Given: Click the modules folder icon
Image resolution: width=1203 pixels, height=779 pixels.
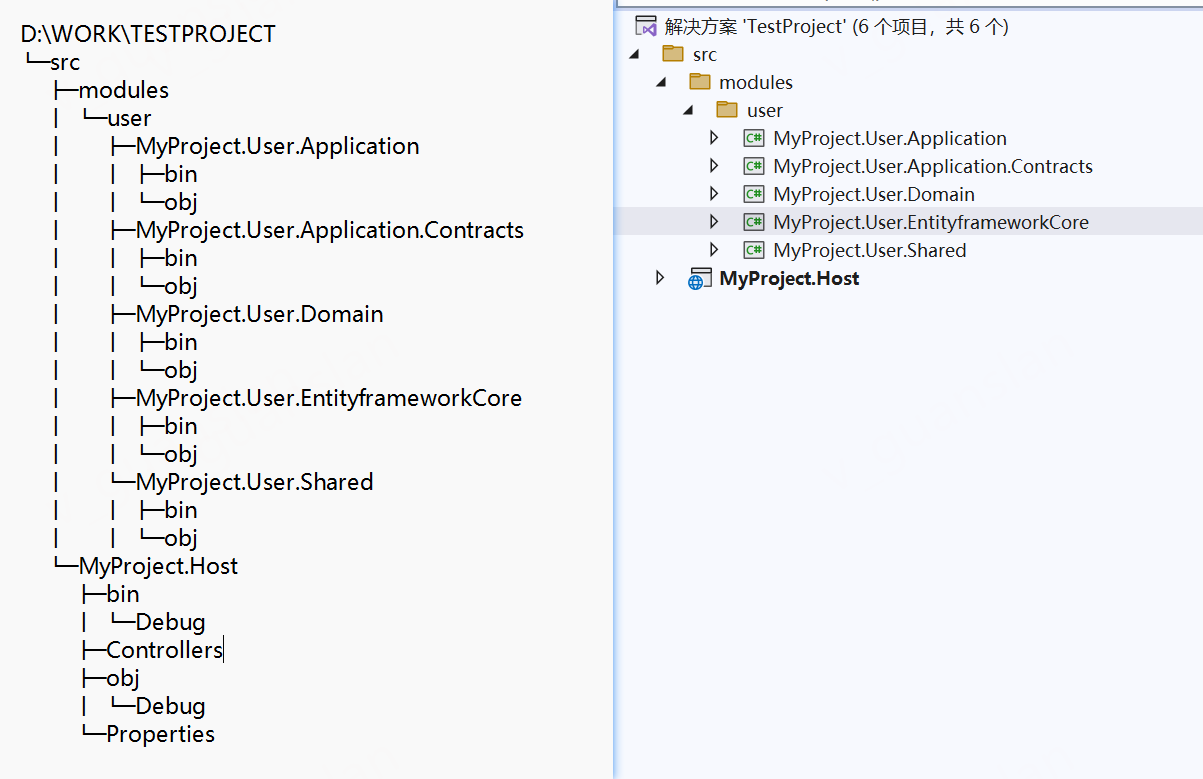Looking at the screenshot, I should 700,82.
